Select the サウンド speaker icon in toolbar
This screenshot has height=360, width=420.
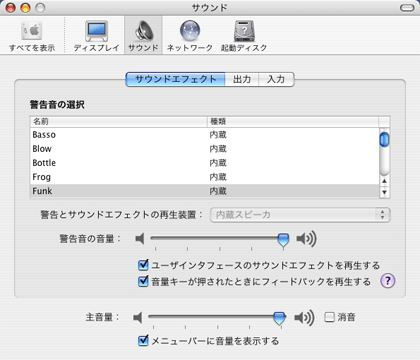144,31
